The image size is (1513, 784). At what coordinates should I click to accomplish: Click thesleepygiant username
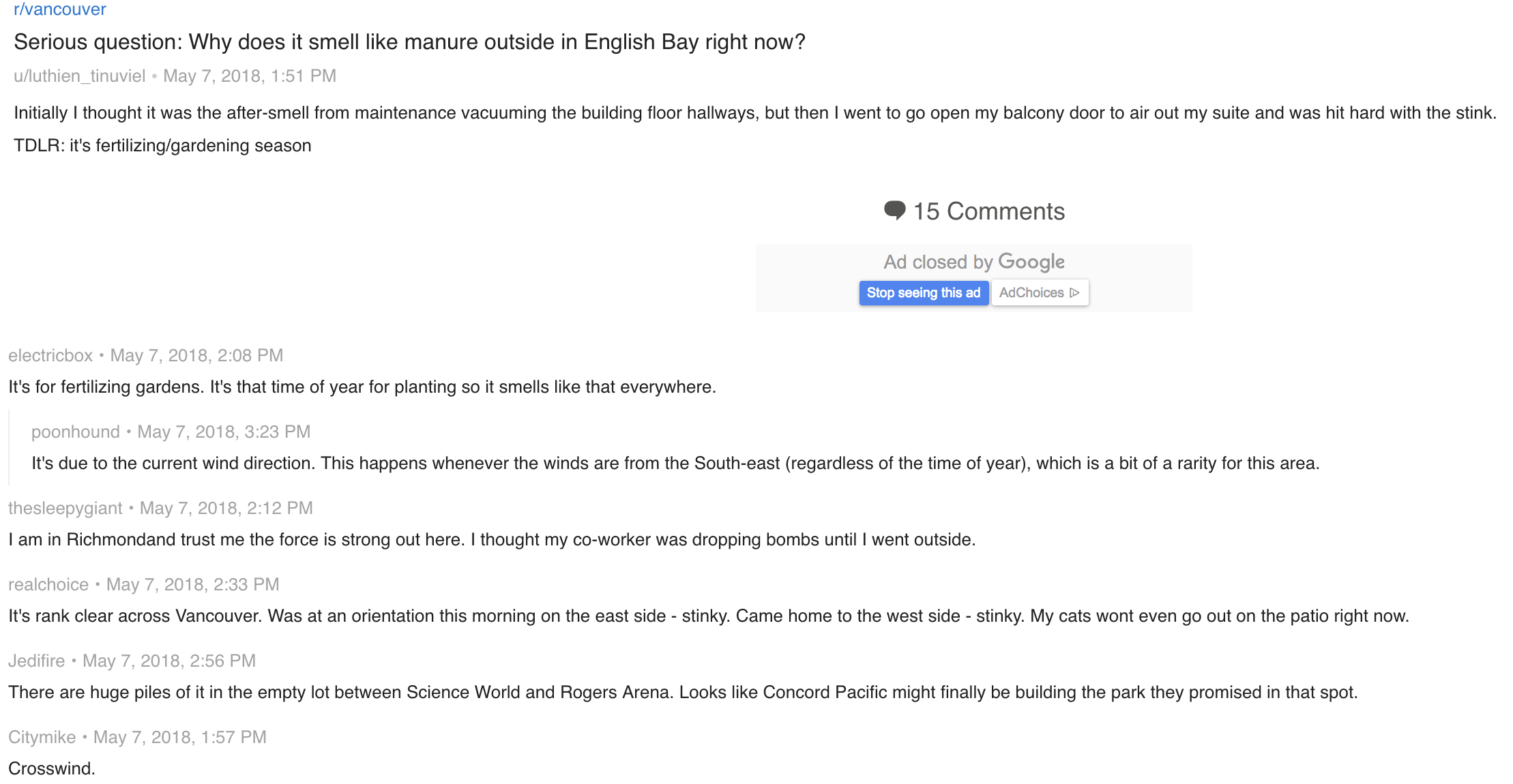65,508
